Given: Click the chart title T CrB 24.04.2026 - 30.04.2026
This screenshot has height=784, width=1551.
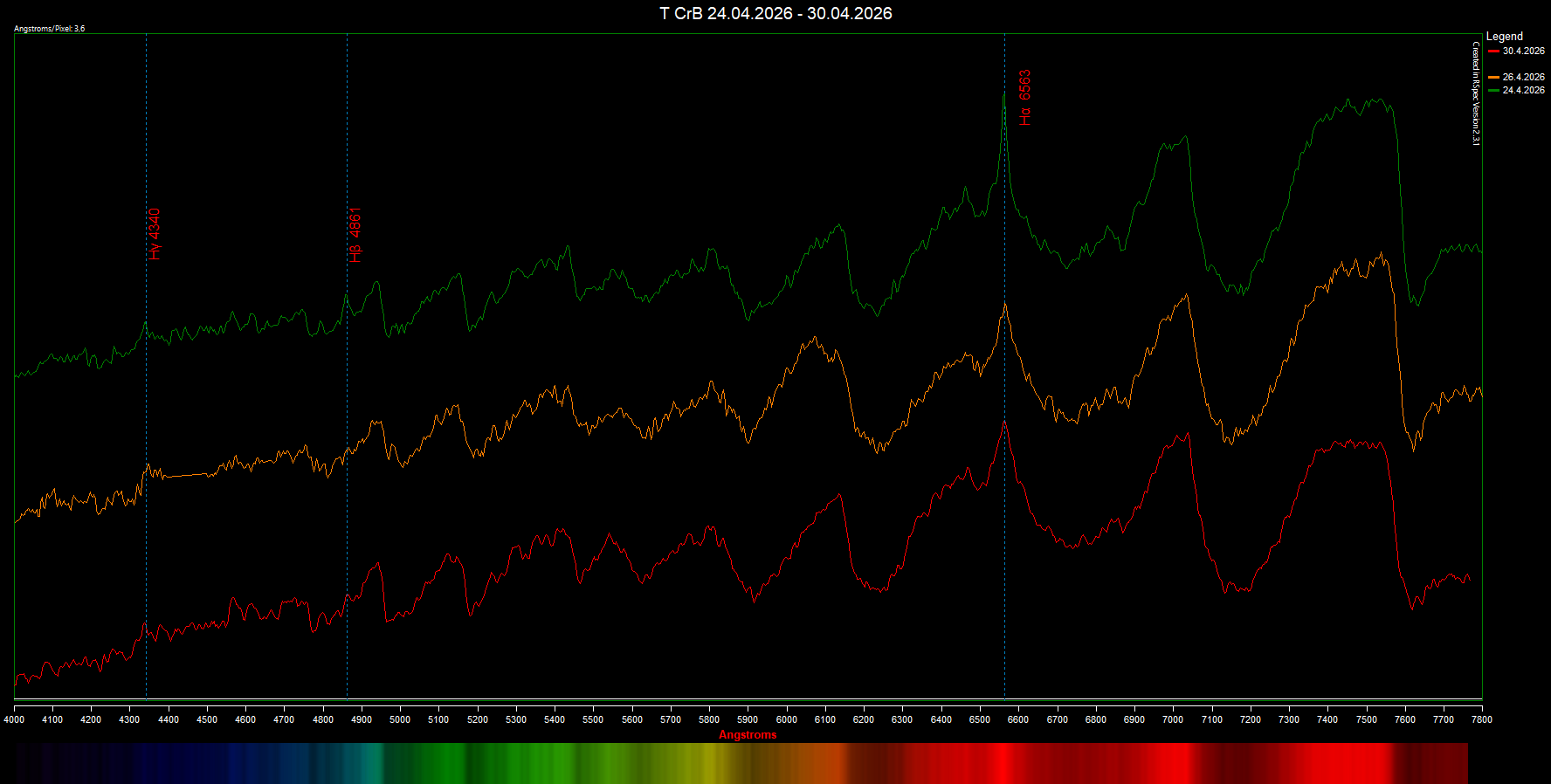Looking at the screenshot, I should tap(775, 13).
